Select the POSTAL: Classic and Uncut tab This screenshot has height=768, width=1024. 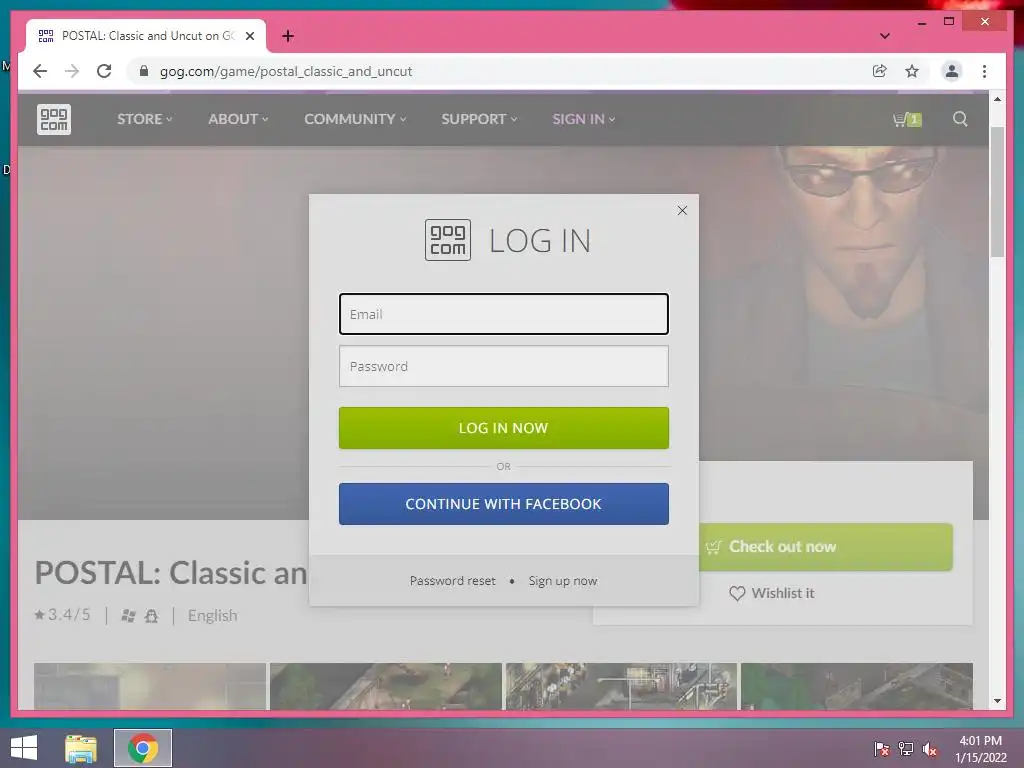click(147, 36)
